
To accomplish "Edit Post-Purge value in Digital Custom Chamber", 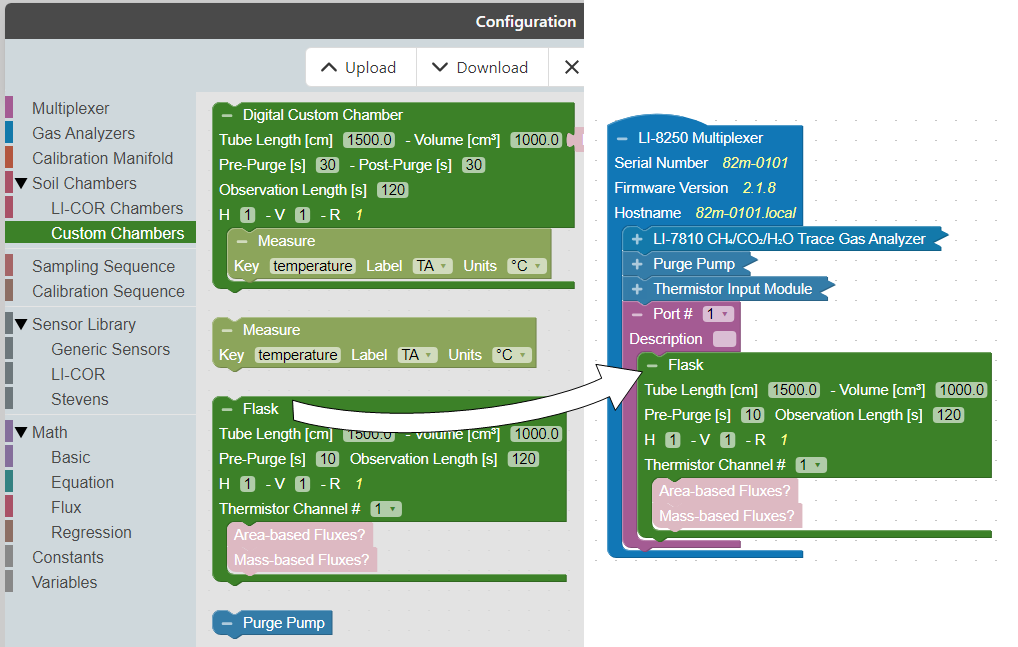I will (474, 165).
